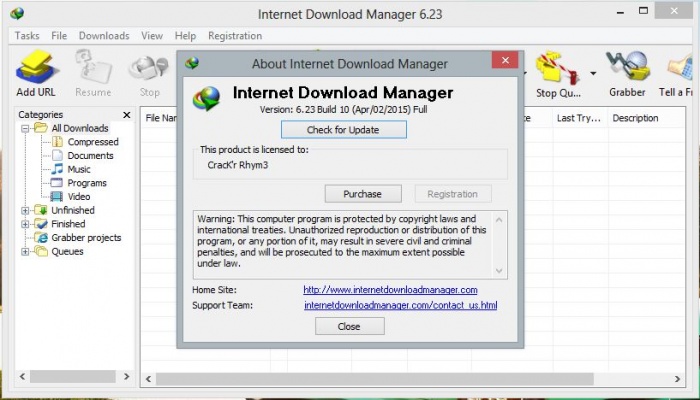Click the large IDM globe logo in About dialog
700x400 pixels.
pos(206,98)
